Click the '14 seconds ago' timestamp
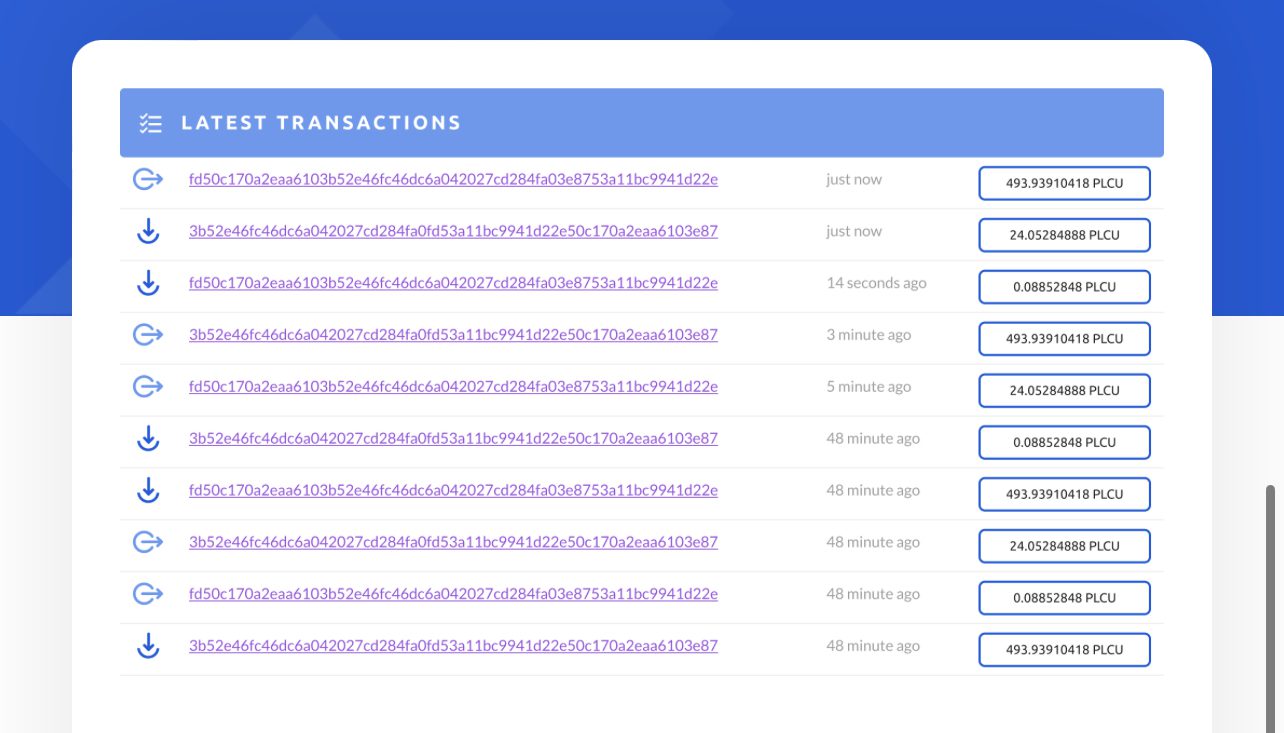Image resolution: width=1284 pixels, height=733 pixels. pos(876,283)
